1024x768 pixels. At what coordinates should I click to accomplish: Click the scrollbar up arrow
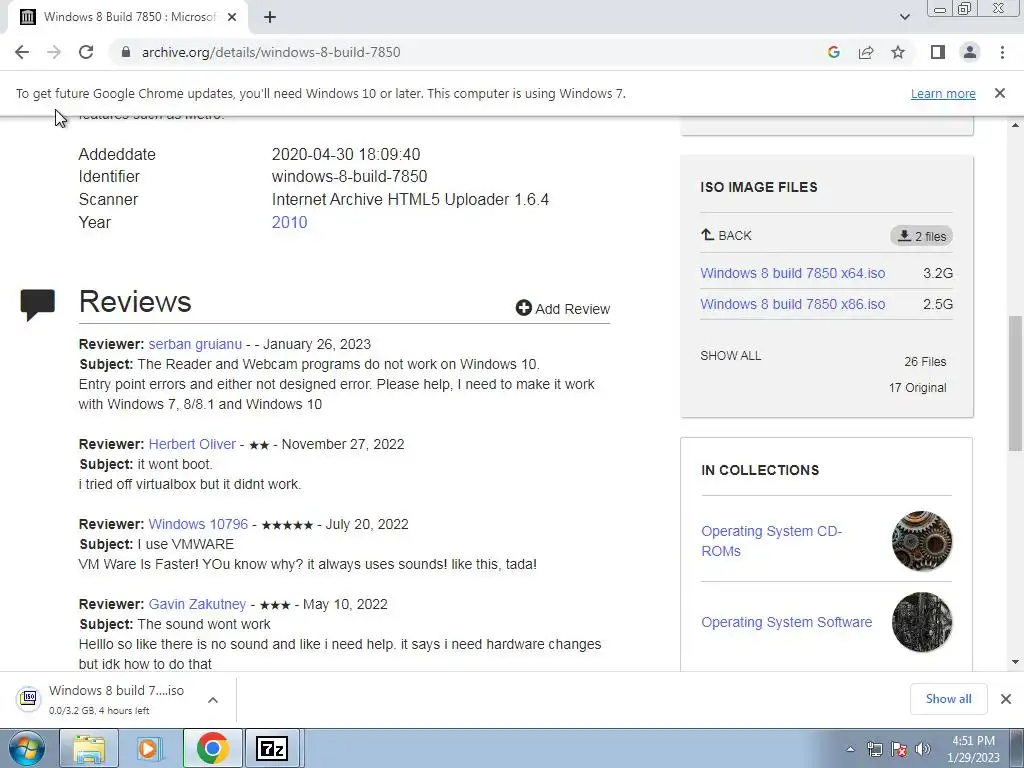pos(1015,125)
